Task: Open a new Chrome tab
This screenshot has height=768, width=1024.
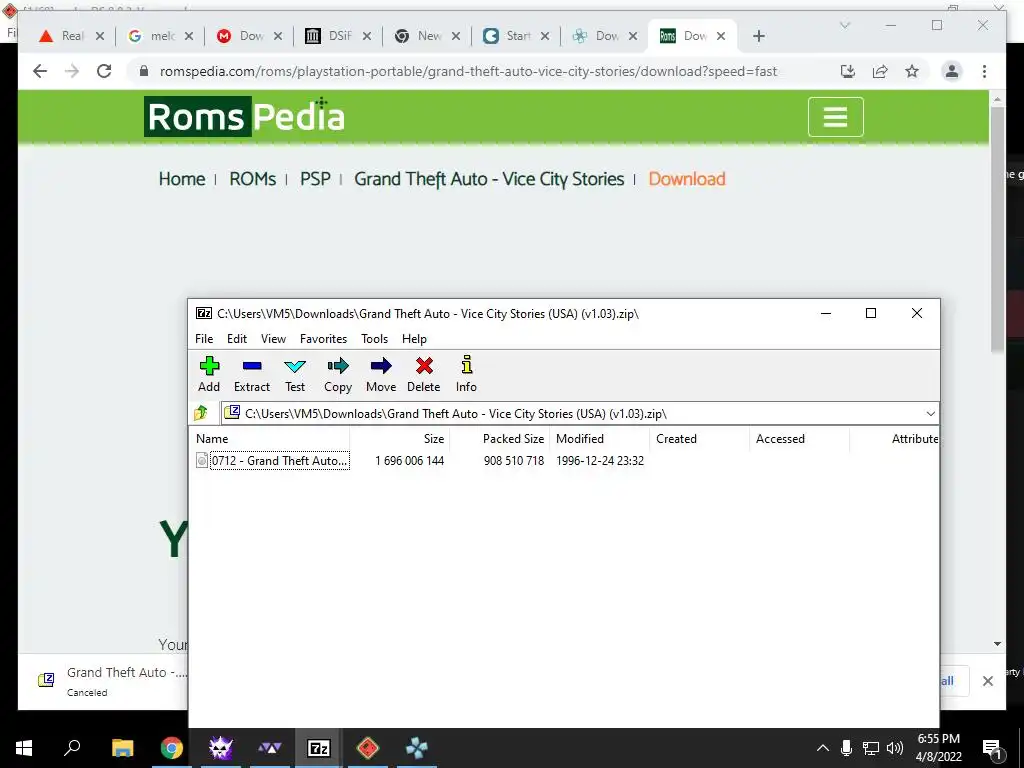Action: (758, 36)
